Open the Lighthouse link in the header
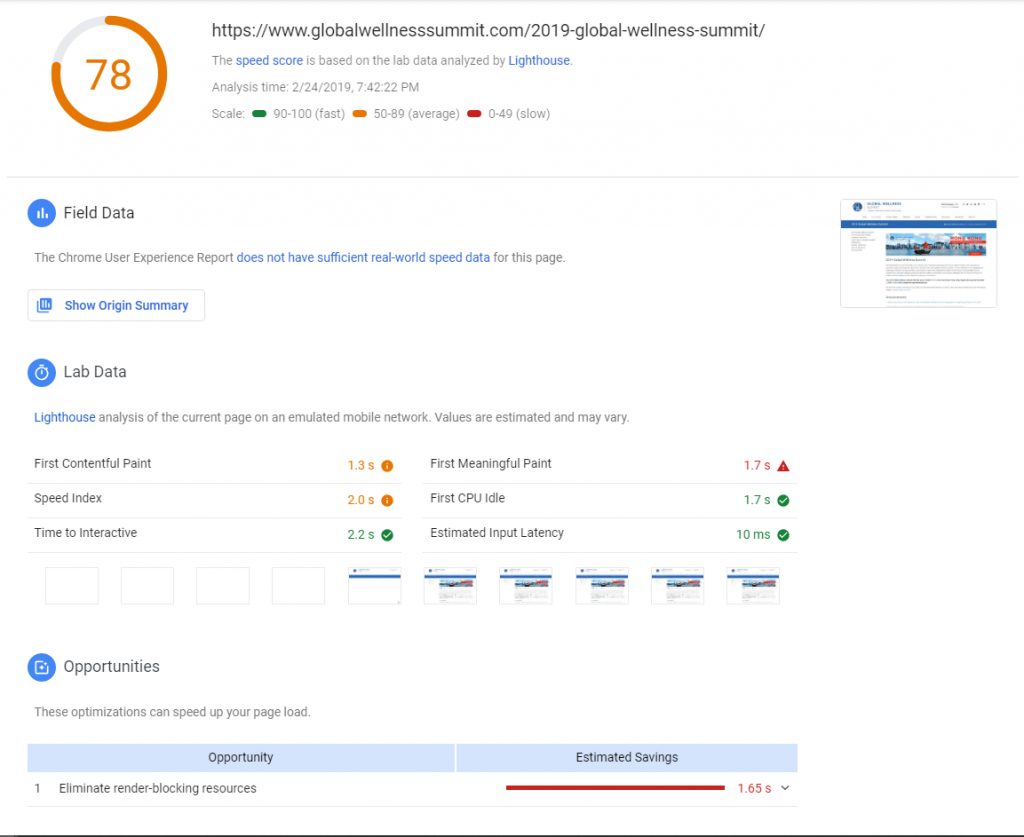The width and height of the screenshot is (1024, 837). 538,61
